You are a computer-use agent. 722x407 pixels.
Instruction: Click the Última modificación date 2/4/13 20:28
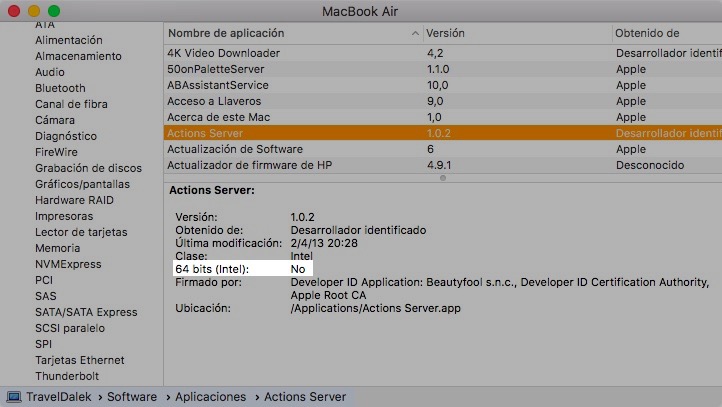pos(324,243)
